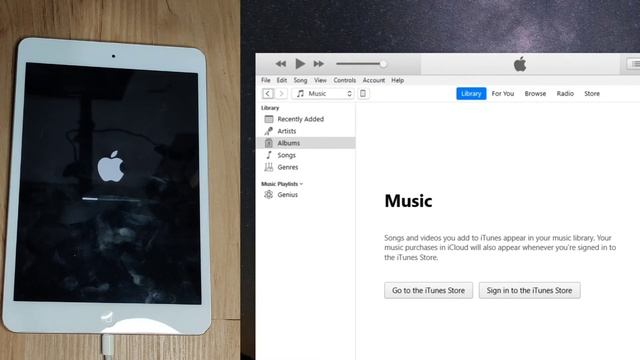Click Go to the iTunes Store button
The width and height of the screenshot is (640, 360).
pyautogui.click(x=428, y=290)
